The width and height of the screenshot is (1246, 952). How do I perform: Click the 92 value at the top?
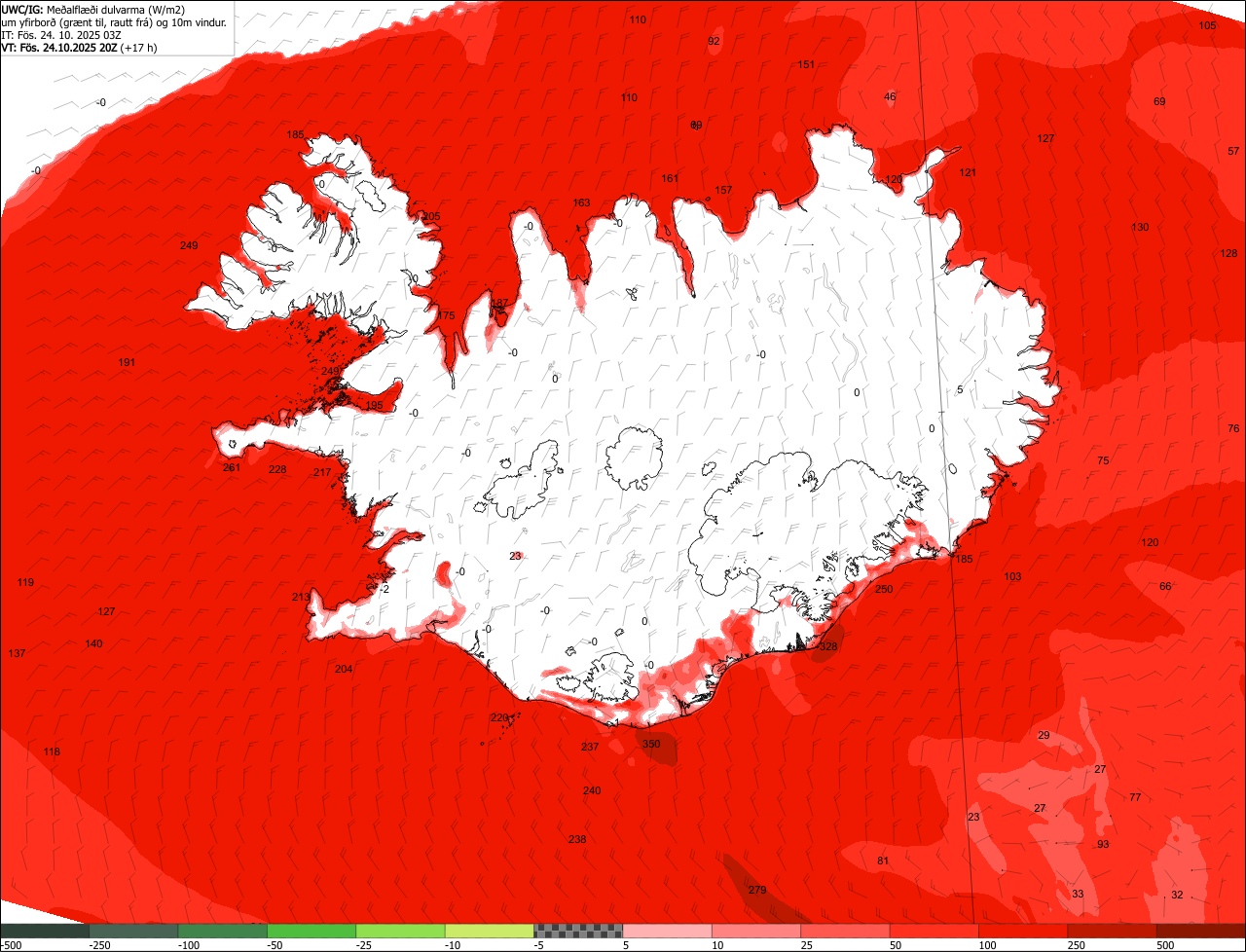[x=714, y=41]
